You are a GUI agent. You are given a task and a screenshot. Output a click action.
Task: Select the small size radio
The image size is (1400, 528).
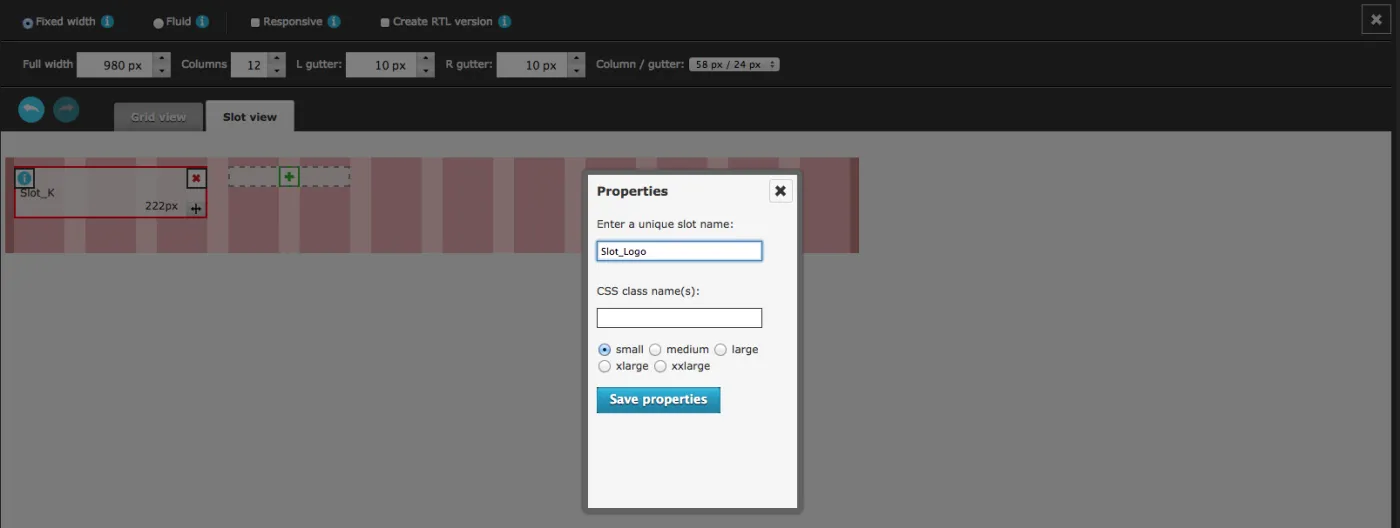604,350
